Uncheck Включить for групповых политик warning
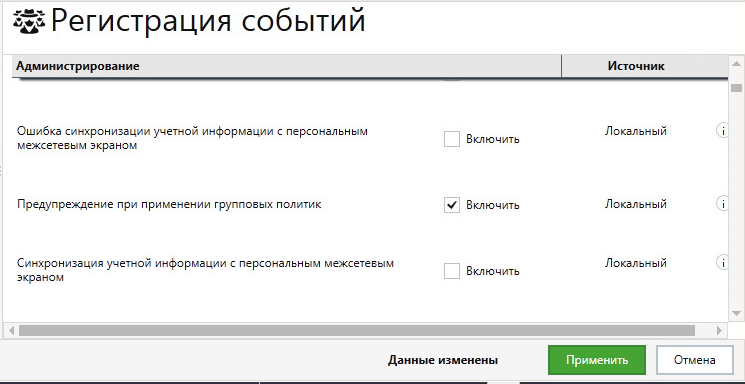The width and height of the screenshot is (745, 384). (452, 205)
